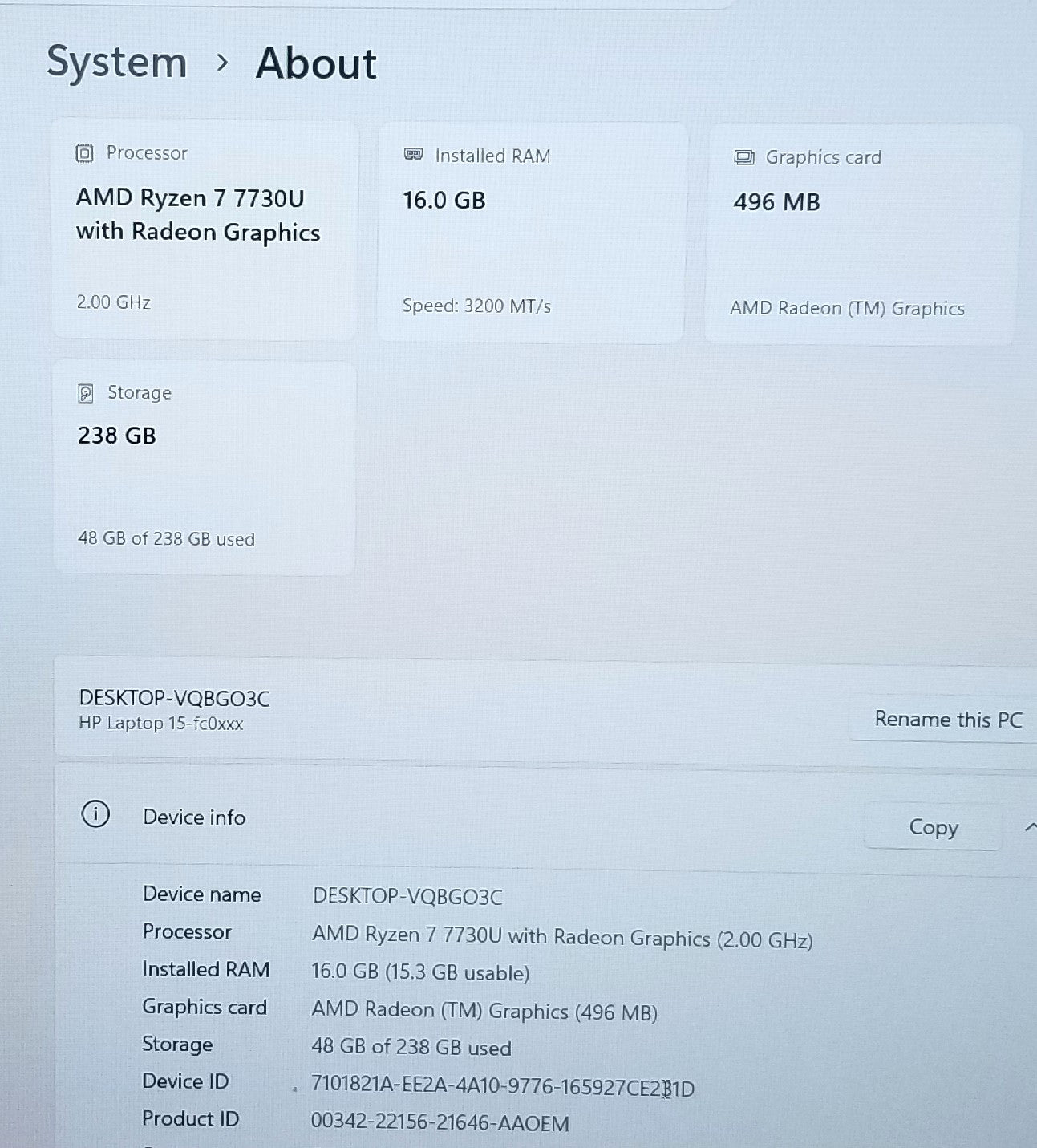1037x1148 pixels.
Task: Select processor value with (2.00 GHz)
Action: [x=562, y=937]
